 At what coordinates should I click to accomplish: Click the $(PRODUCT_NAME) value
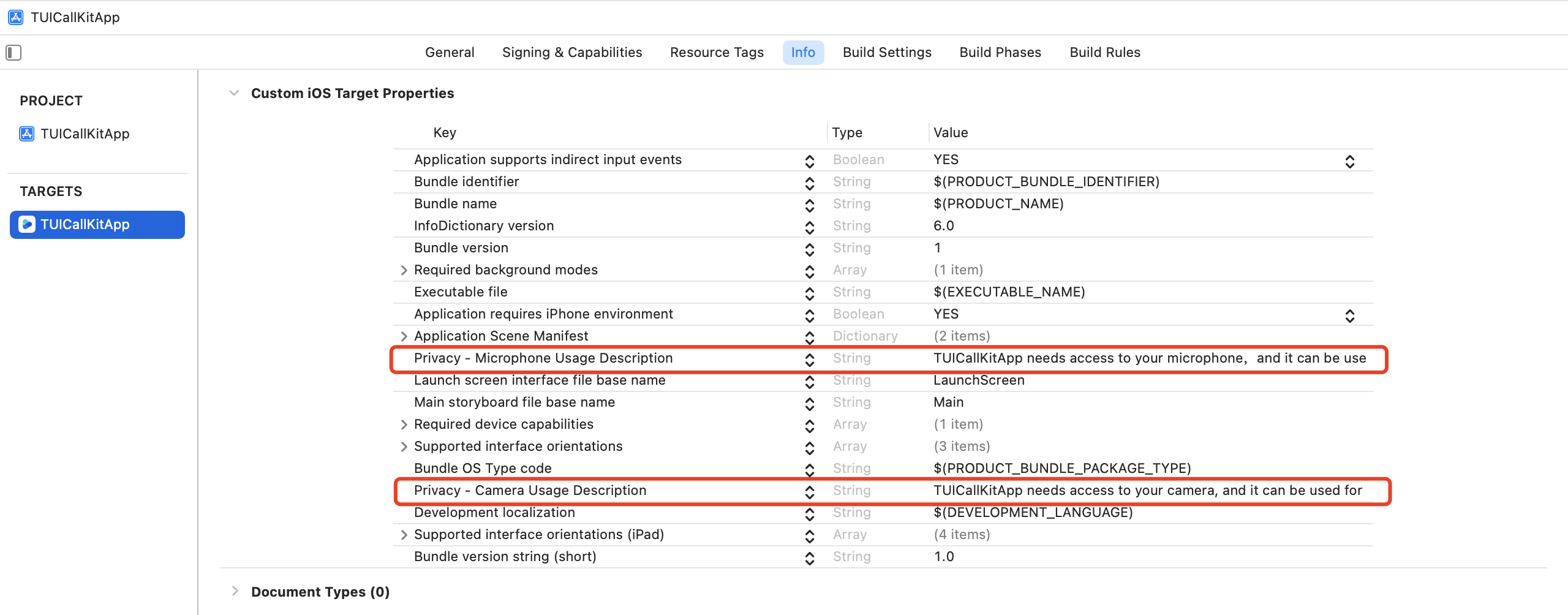tap(998, 204)
